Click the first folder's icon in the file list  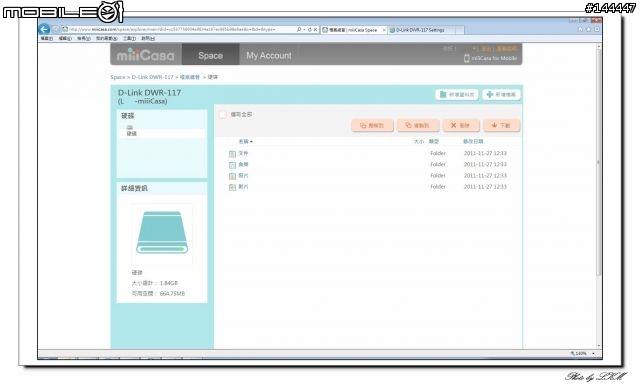(232, 154)
